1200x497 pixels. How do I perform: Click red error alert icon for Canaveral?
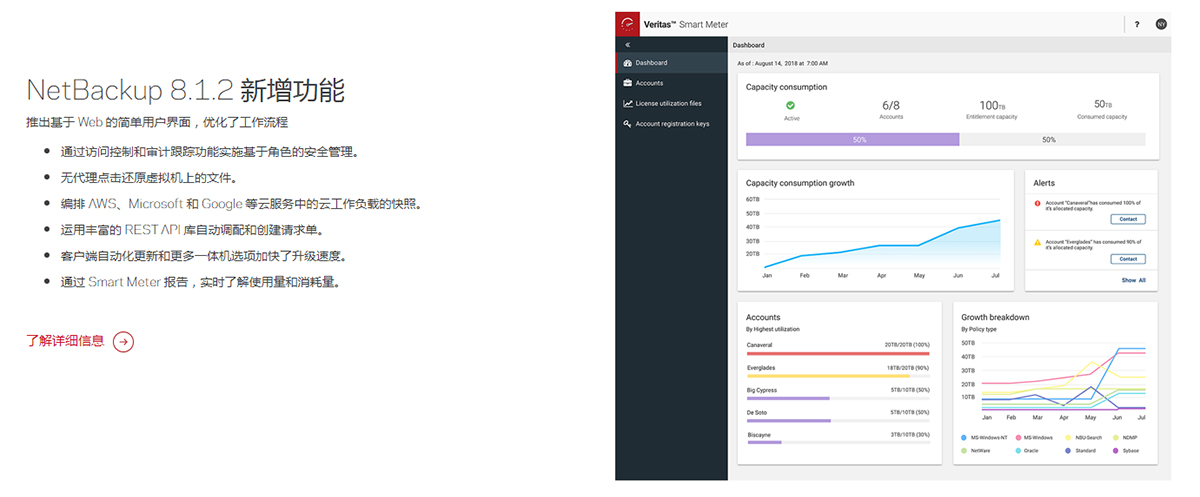click(1037, 204)
